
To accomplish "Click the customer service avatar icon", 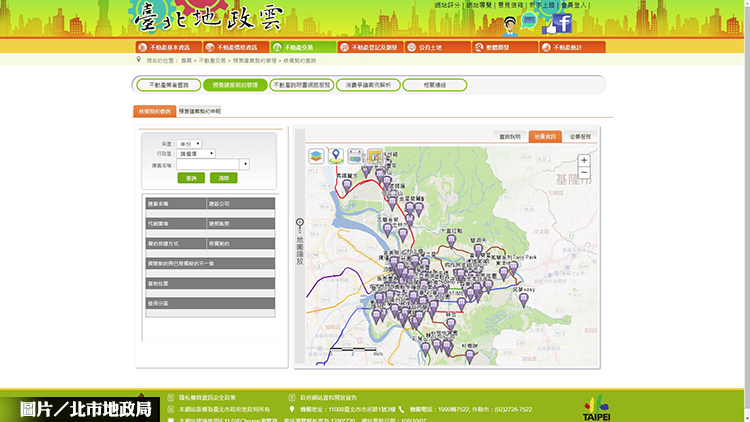I will 511,24.
